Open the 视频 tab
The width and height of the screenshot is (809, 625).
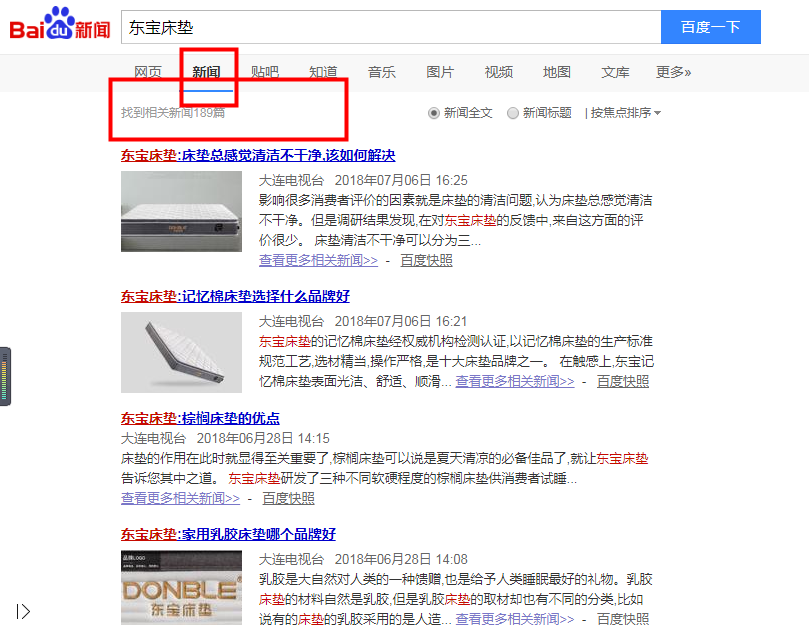click(x=499, y=72)
